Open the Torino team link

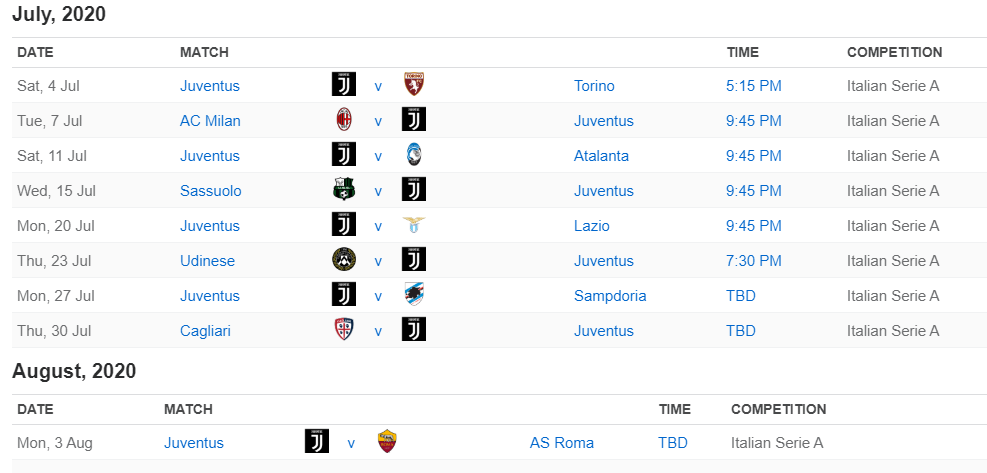594,86
